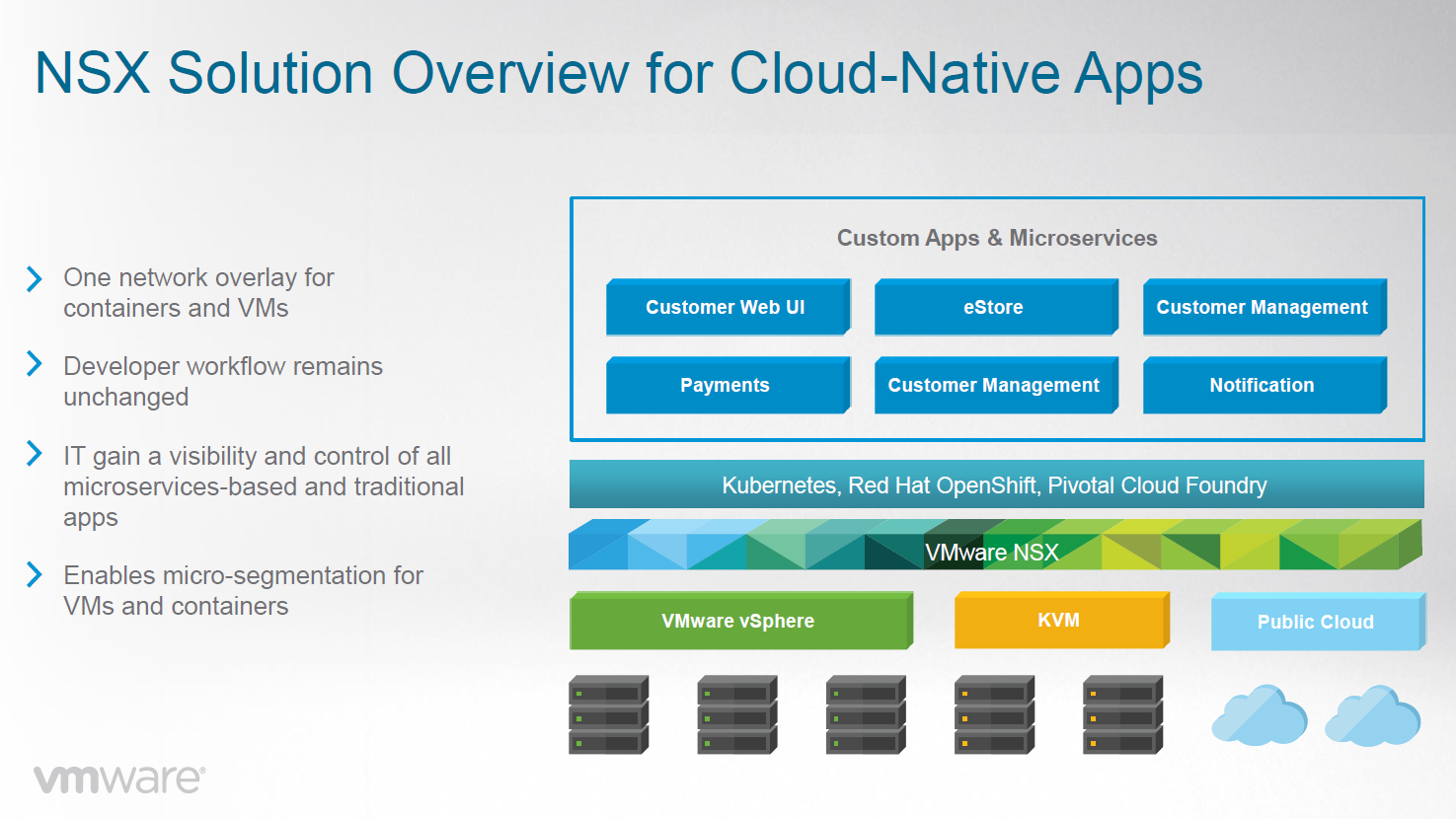Click the orange-LED server stack nearest the cloud icons

click(x=1122, y=715)
